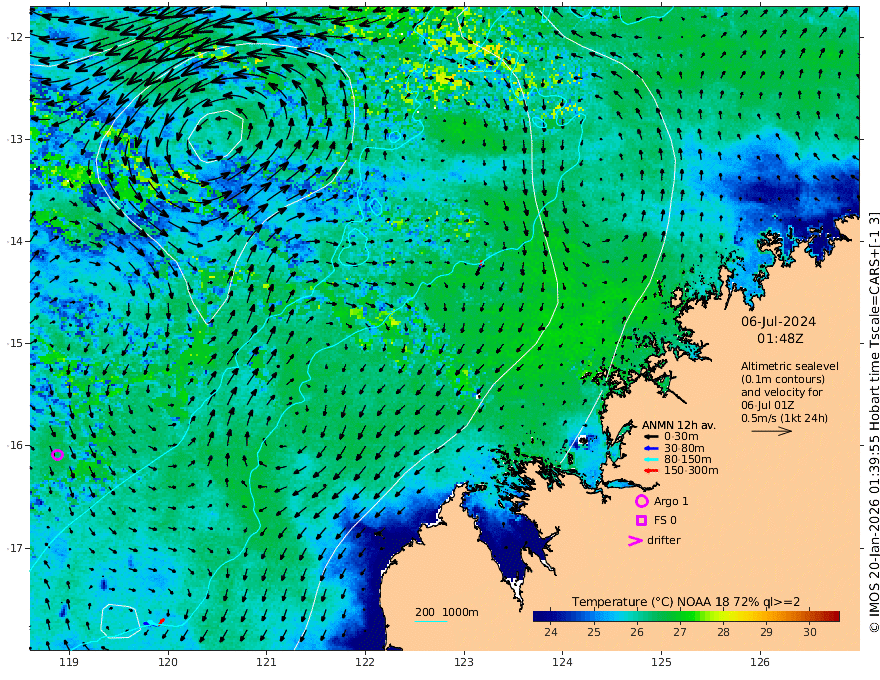Click the FS 0 legend square icon

coord(641,520)
